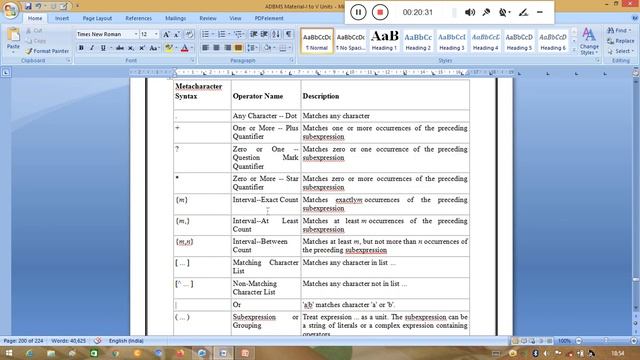
Task: Apply the Heading 1 style
Action: [x=384, y=40]
